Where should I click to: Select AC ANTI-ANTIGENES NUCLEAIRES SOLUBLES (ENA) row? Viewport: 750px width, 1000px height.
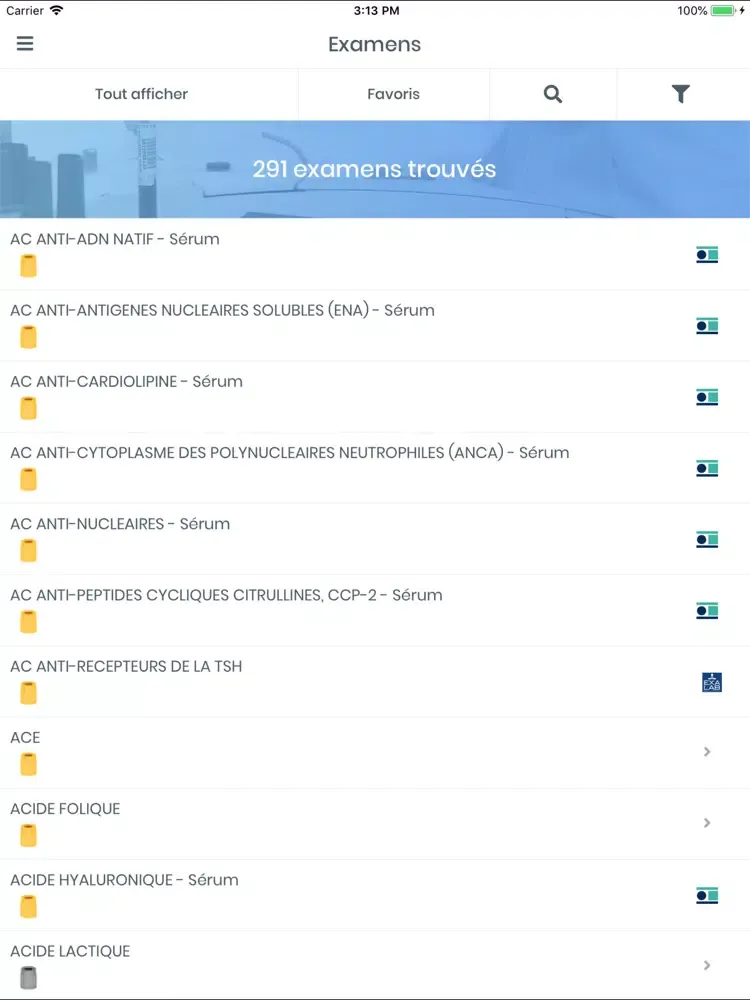point(222,310)
